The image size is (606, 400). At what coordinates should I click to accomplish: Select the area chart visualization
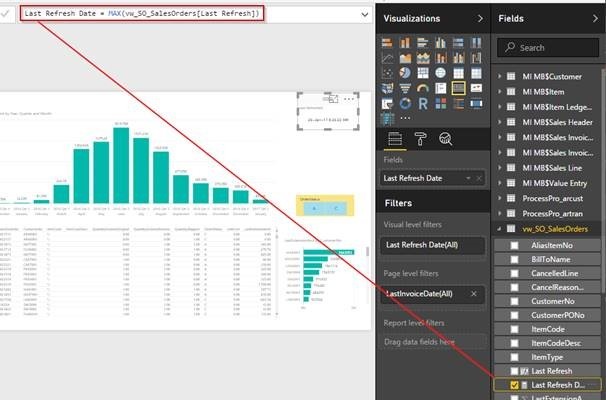pos(405,58)
